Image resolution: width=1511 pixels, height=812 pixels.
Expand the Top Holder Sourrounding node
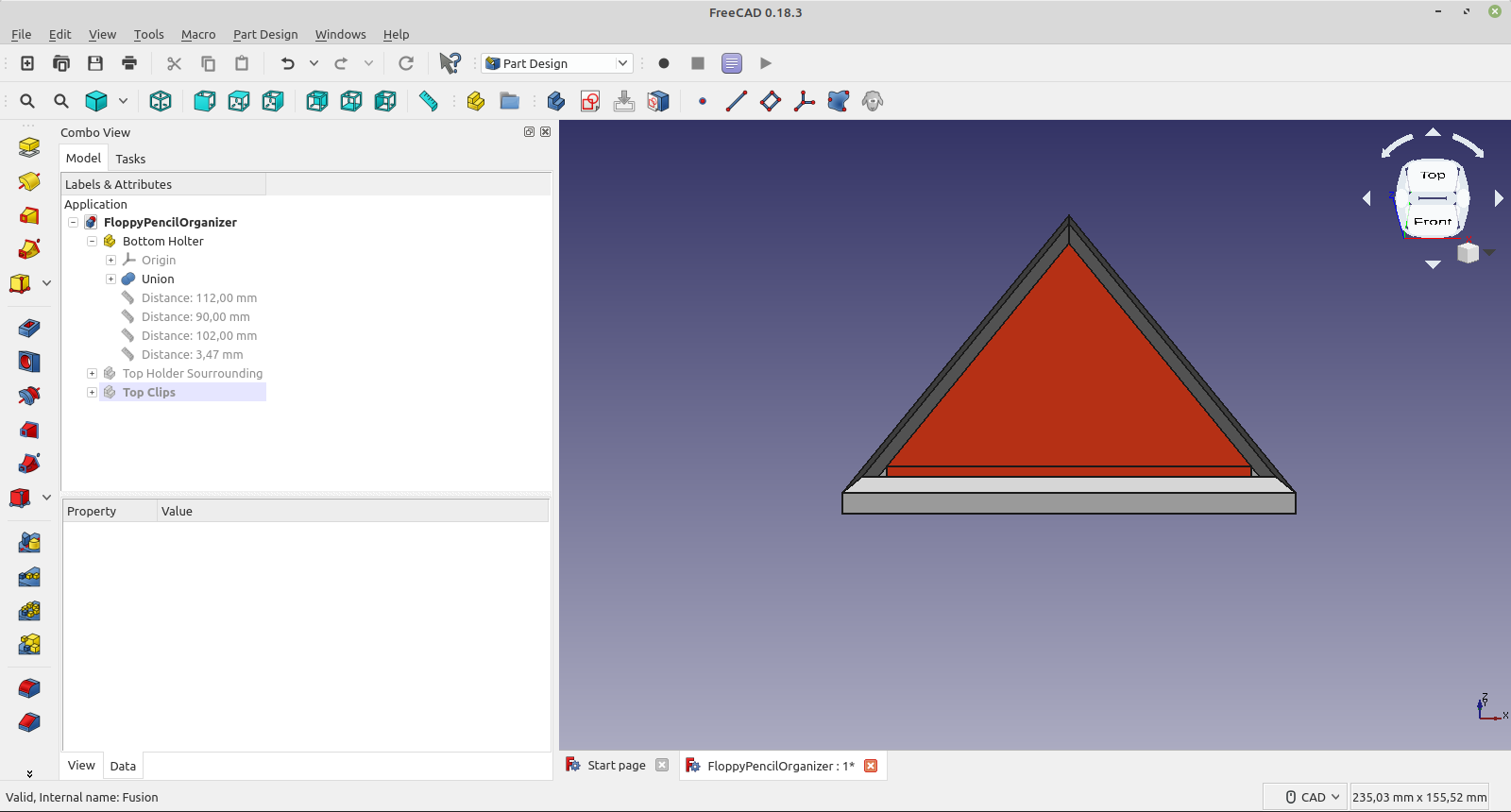coord(92,374)
